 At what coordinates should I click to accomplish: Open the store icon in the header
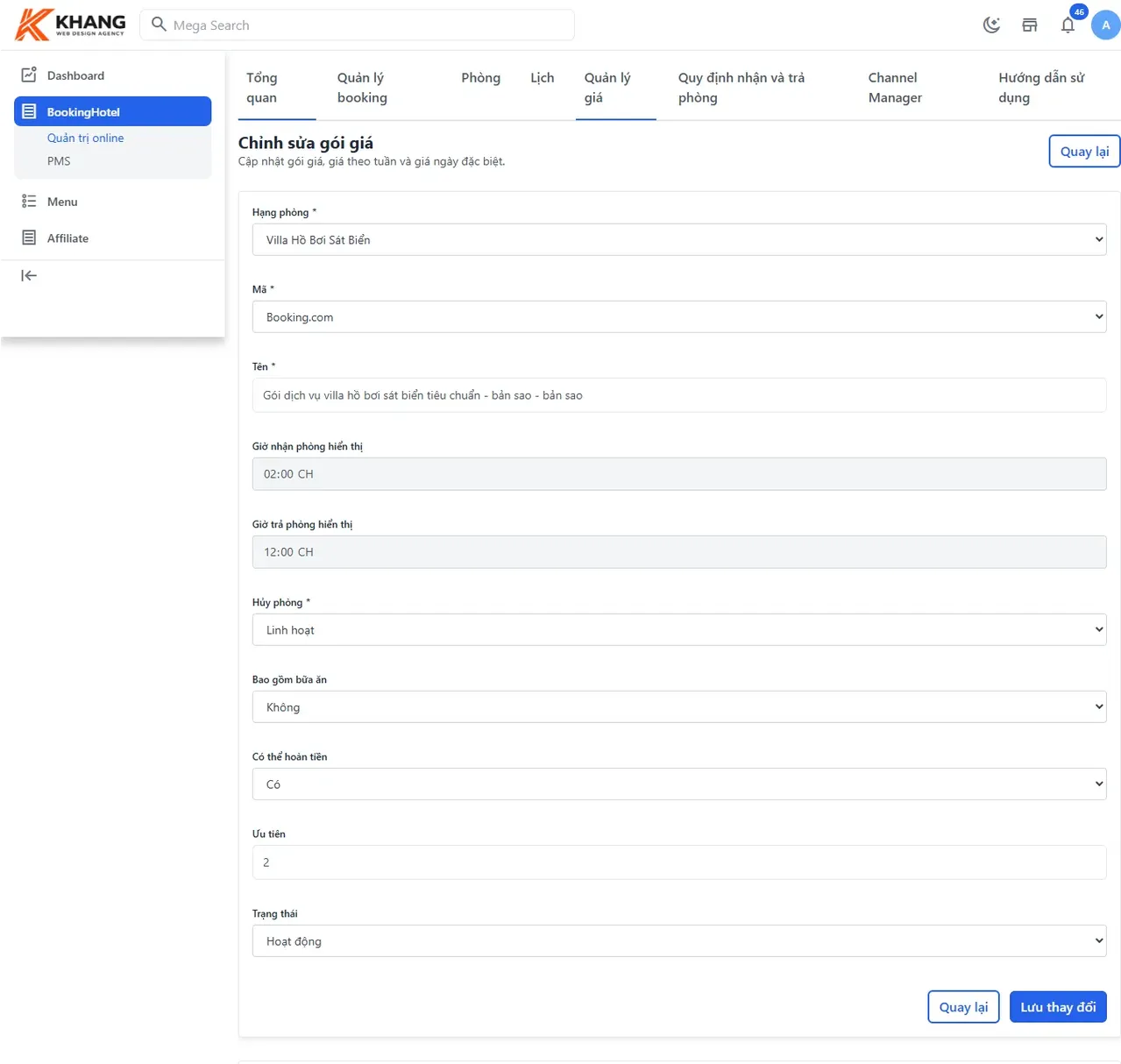click(x=1030, y=25)
